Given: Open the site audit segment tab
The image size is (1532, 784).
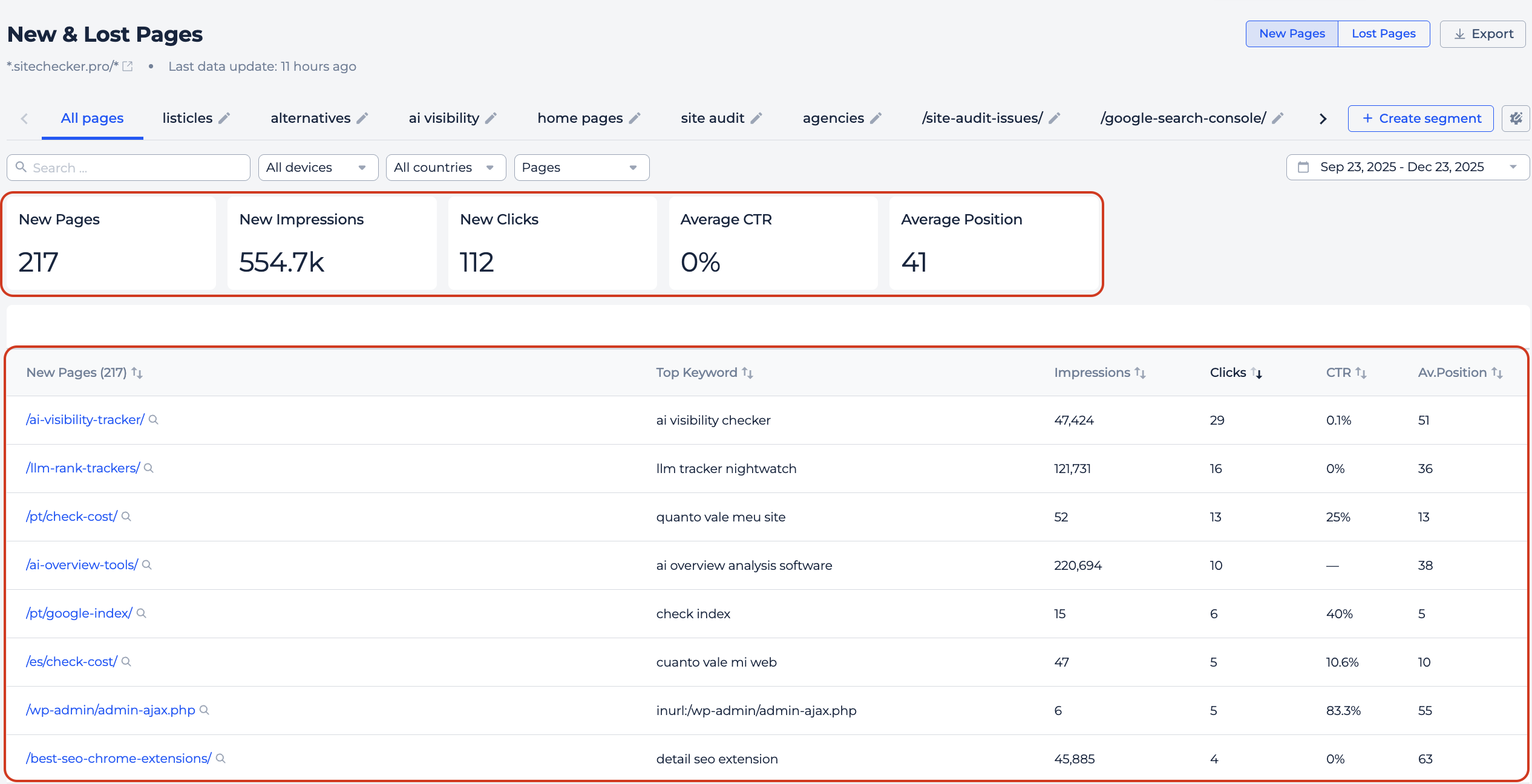Looking at the screenshot, I should 712,119.
